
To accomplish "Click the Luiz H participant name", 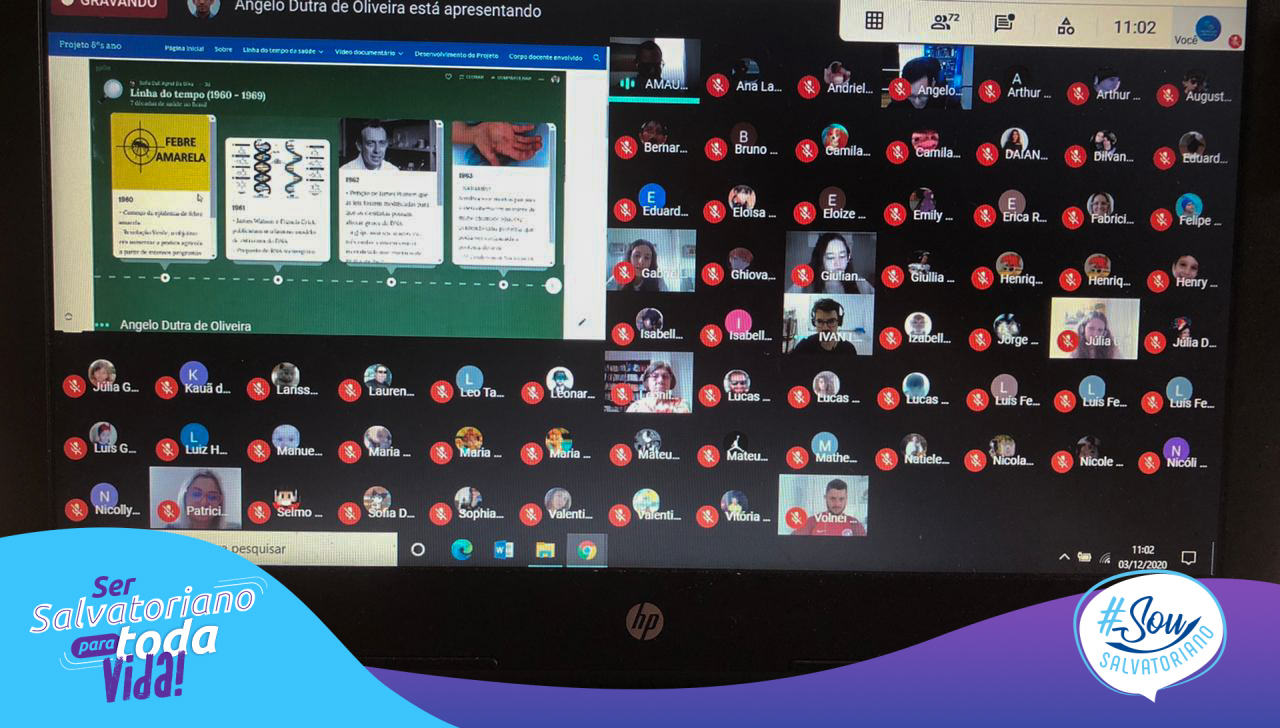I will coord(206,450).
